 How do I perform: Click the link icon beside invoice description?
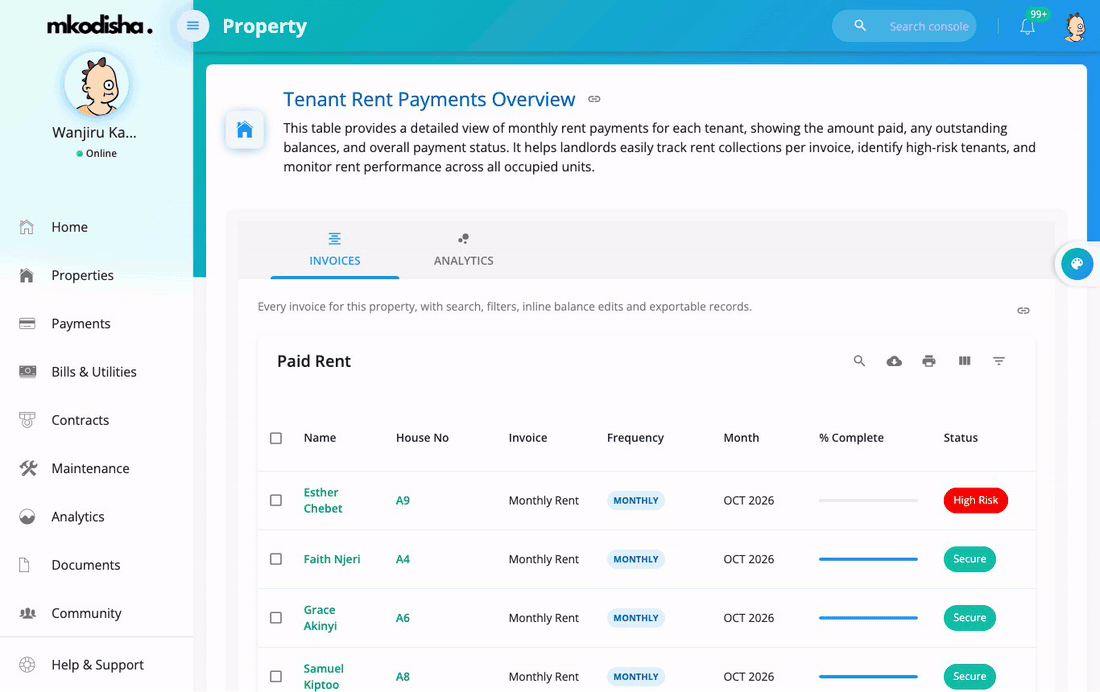tap(1024, 310)
